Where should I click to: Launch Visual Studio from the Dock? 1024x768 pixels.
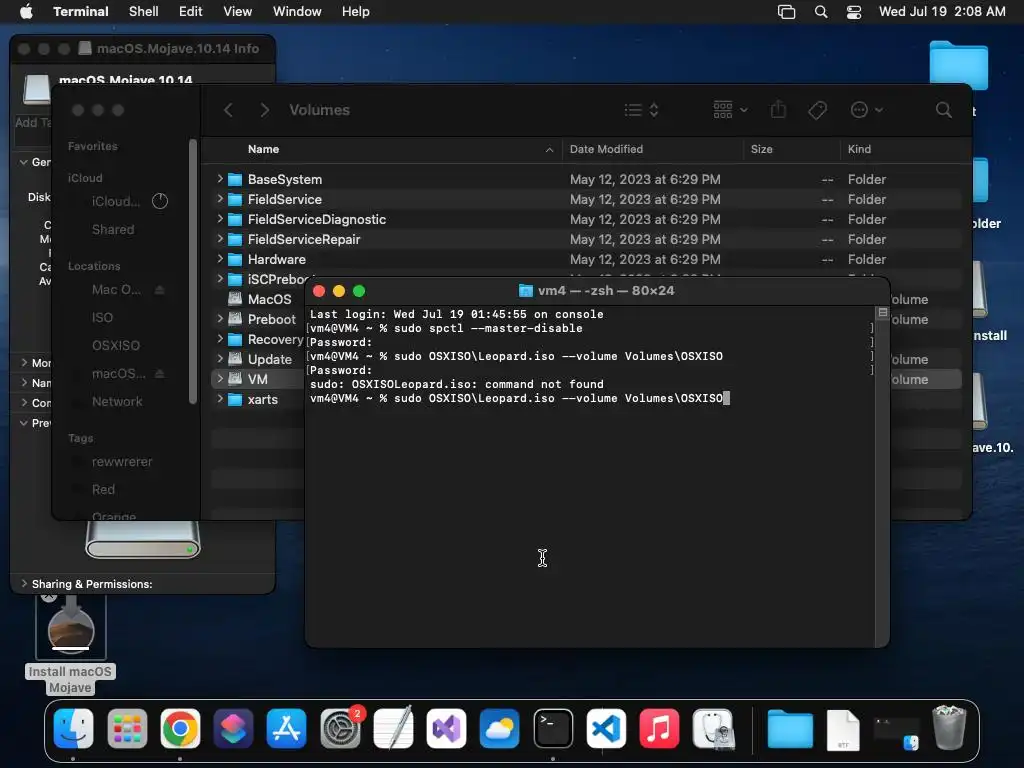tap(446, 728)
